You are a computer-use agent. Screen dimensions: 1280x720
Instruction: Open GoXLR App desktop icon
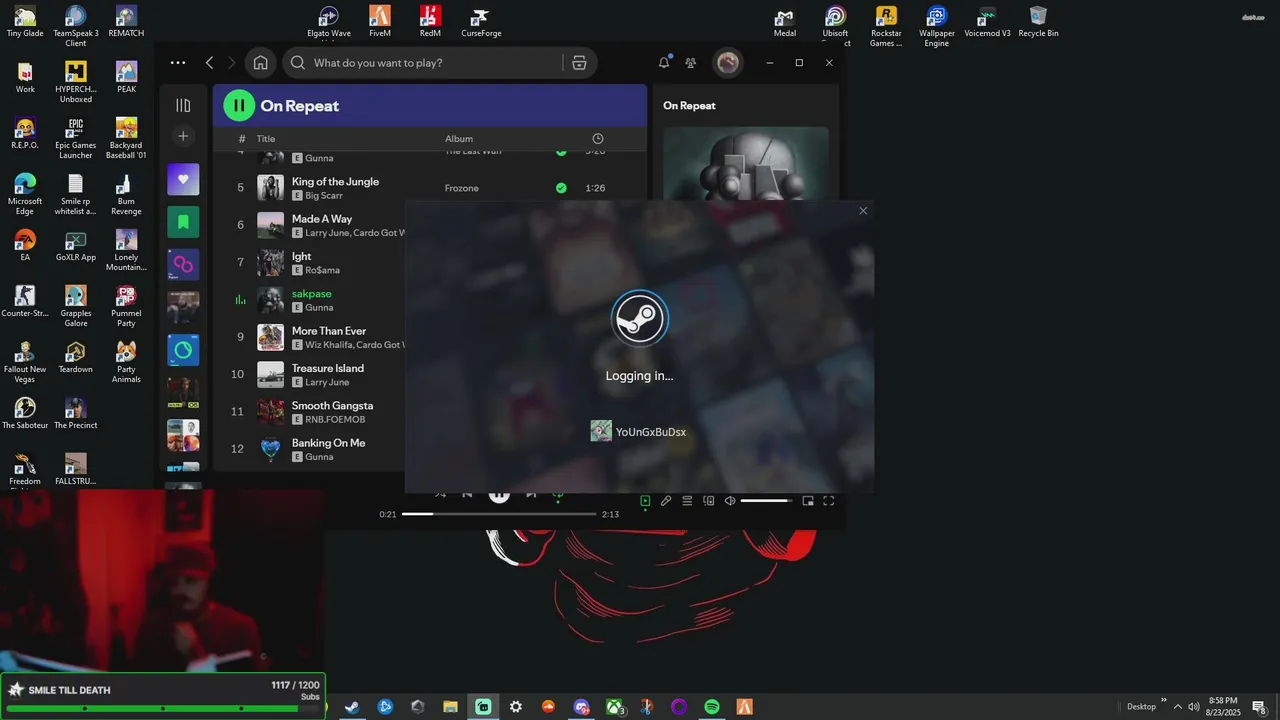(x=75, y=245)
